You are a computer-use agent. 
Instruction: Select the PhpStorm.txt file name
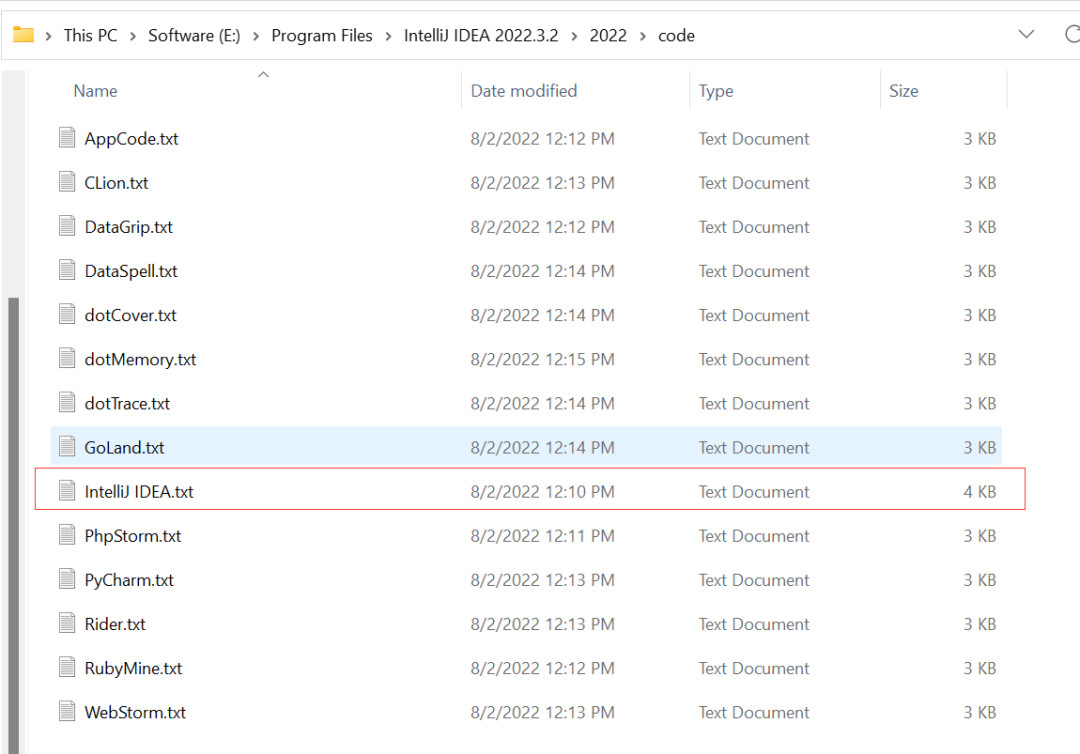pos(133,535)
